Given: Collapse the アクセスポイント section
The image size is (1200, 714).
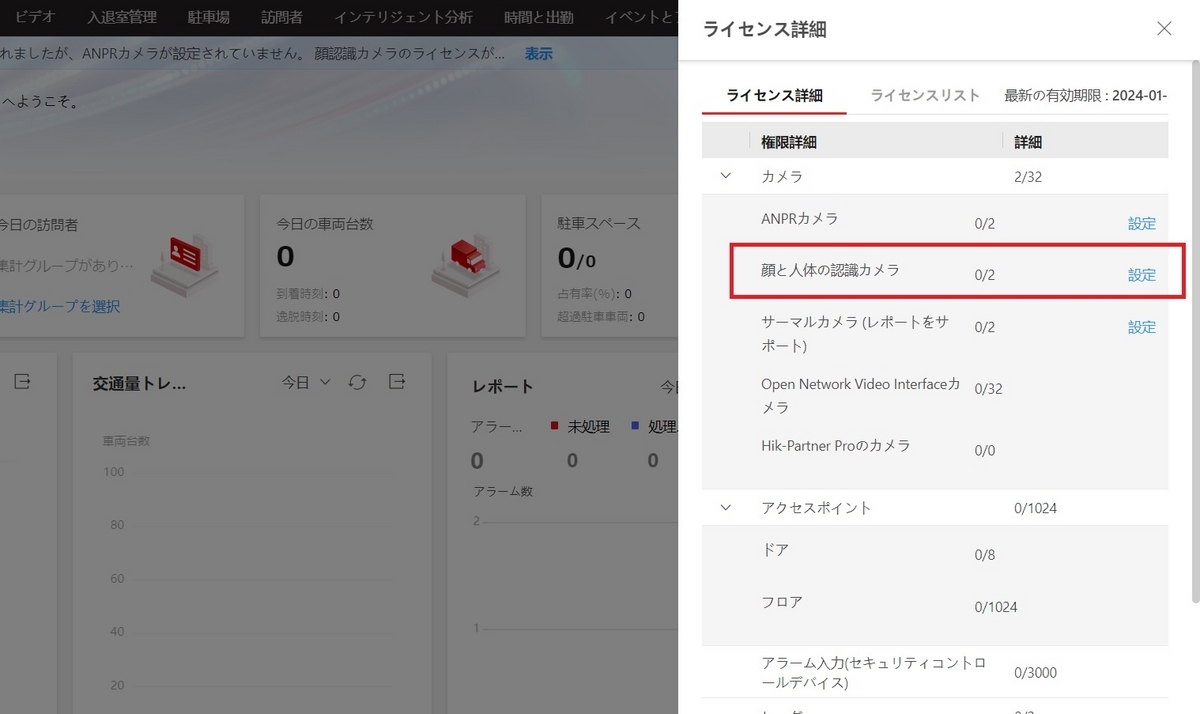Looking at the screenshot, I should [x=726, y=508].
